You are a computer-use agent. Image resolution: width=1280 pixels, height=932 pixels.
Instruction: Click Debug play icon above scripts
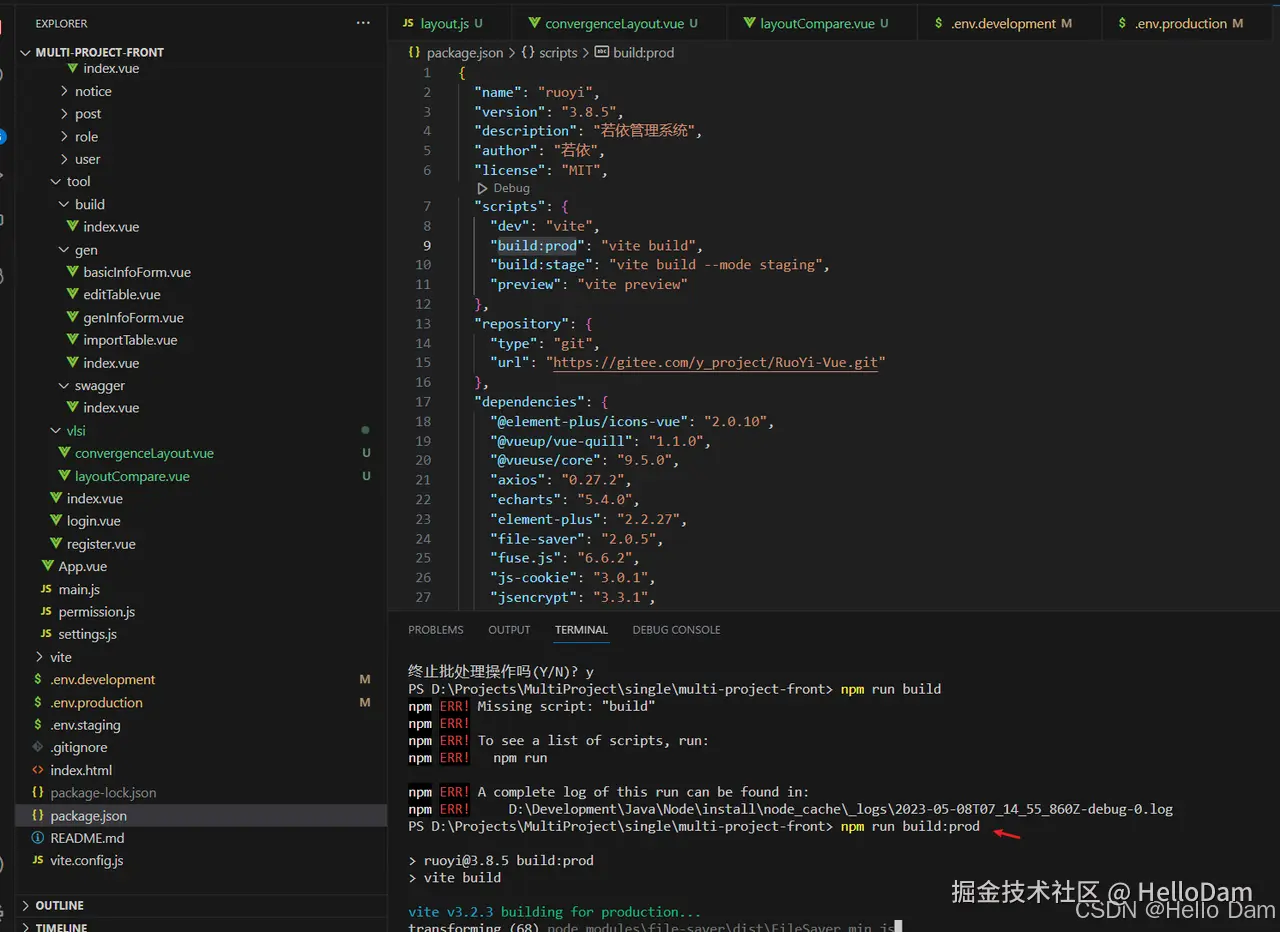(x=483, y=188)
